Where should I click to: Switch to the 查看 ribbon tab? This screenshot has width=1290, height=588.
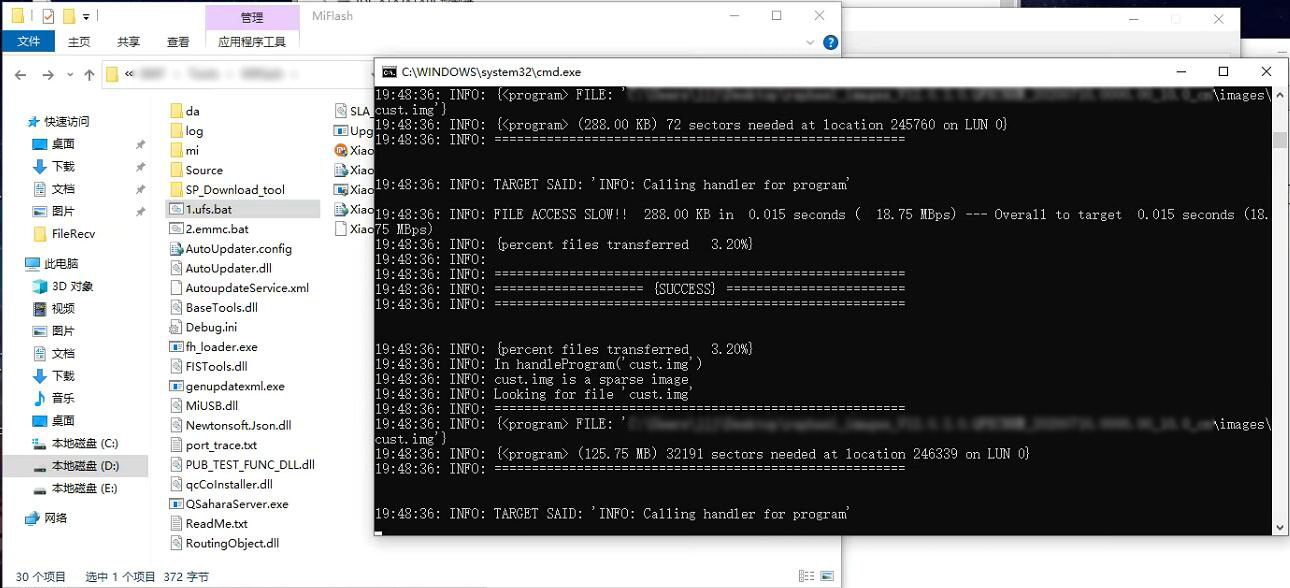click(178, 41)
